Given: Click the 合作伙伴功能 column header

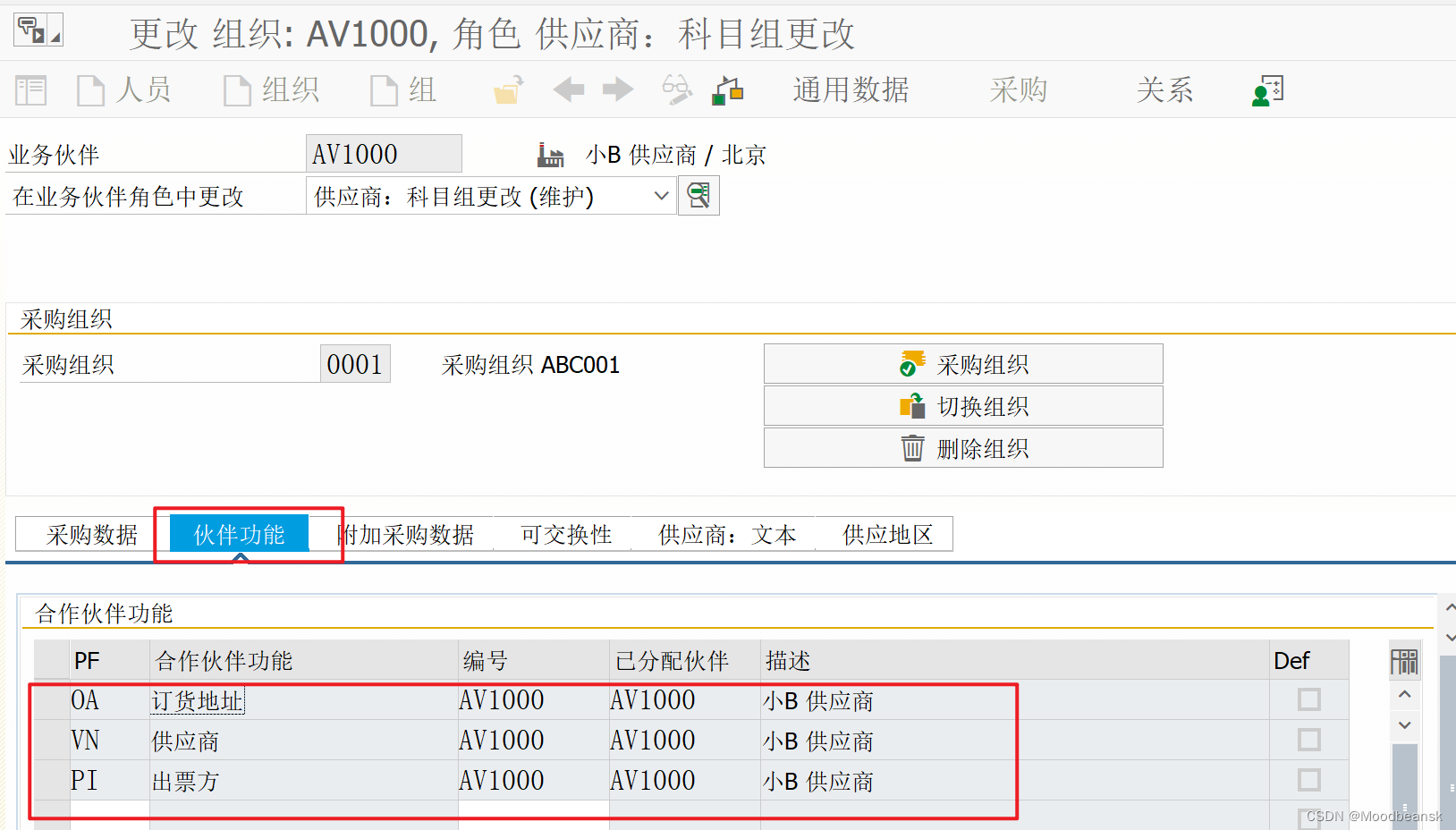Looking at the screenshot, I should click(x=304, y=661).
